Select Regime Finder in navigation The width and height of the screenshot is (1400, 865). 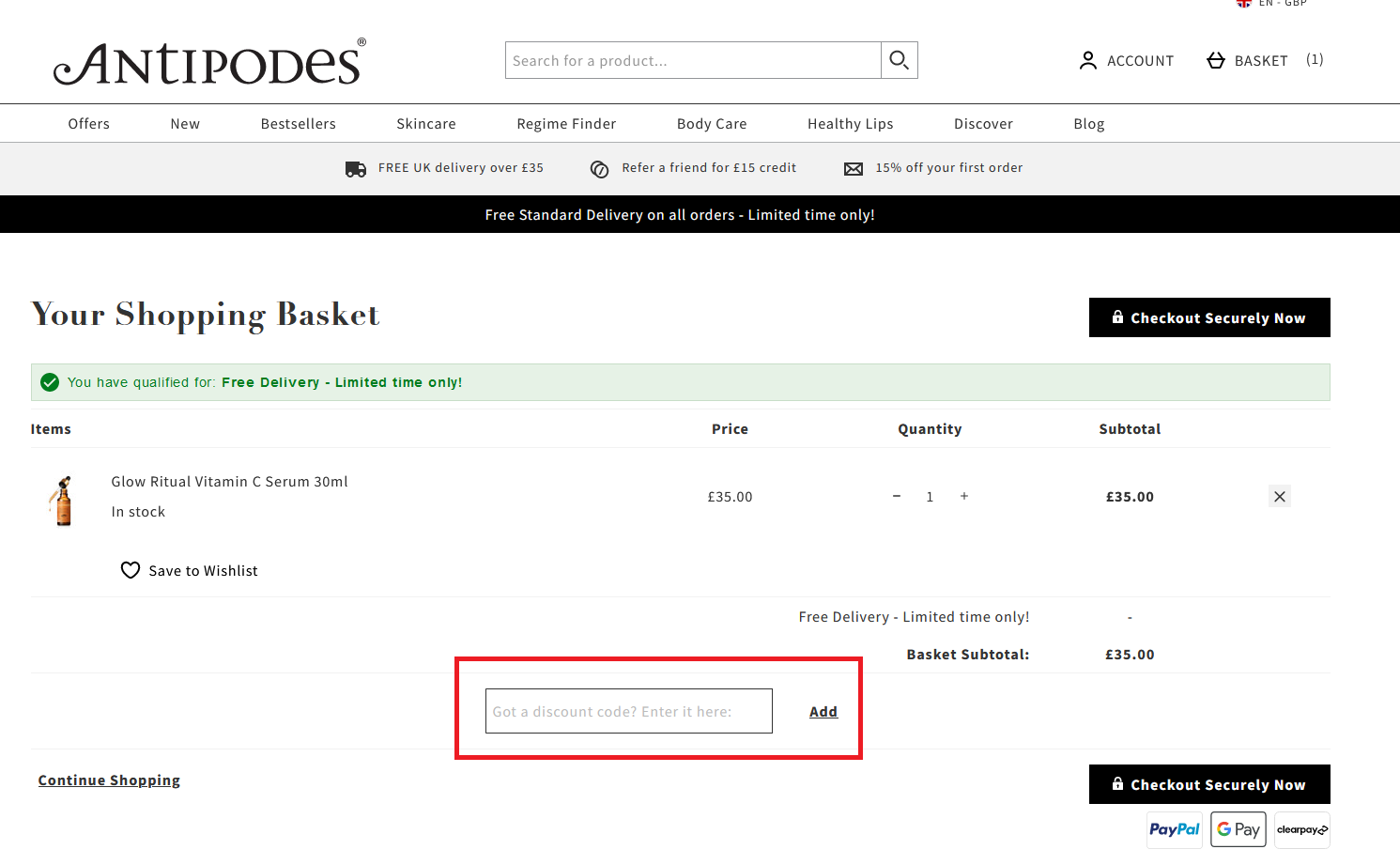[566, 124]
